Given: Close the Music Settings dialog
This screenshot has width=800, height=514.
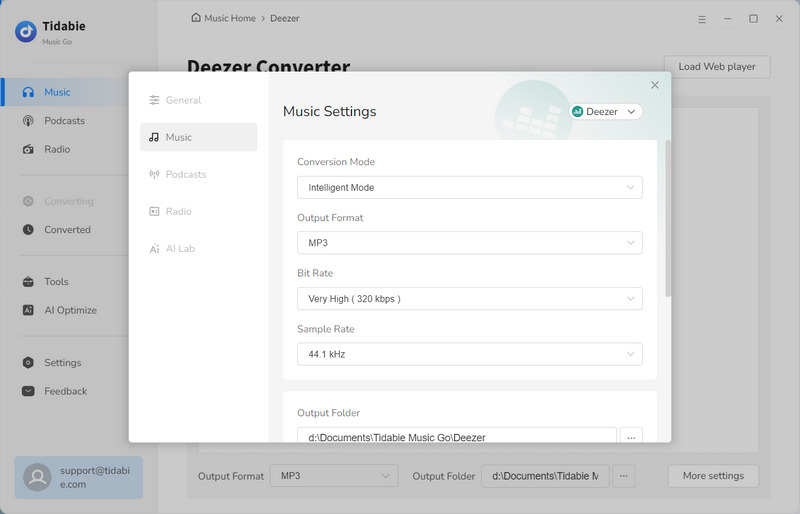Looking at the screenshot, I should tap(655, 85).
